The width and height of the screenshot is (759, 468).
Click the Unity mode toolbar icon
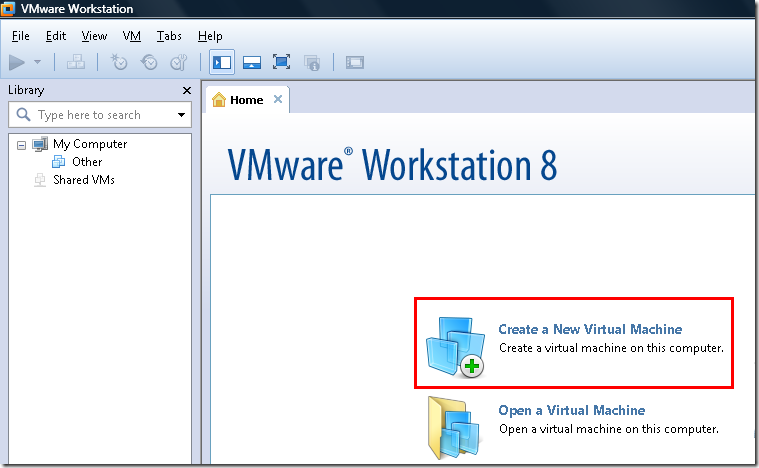click(312, 62)
